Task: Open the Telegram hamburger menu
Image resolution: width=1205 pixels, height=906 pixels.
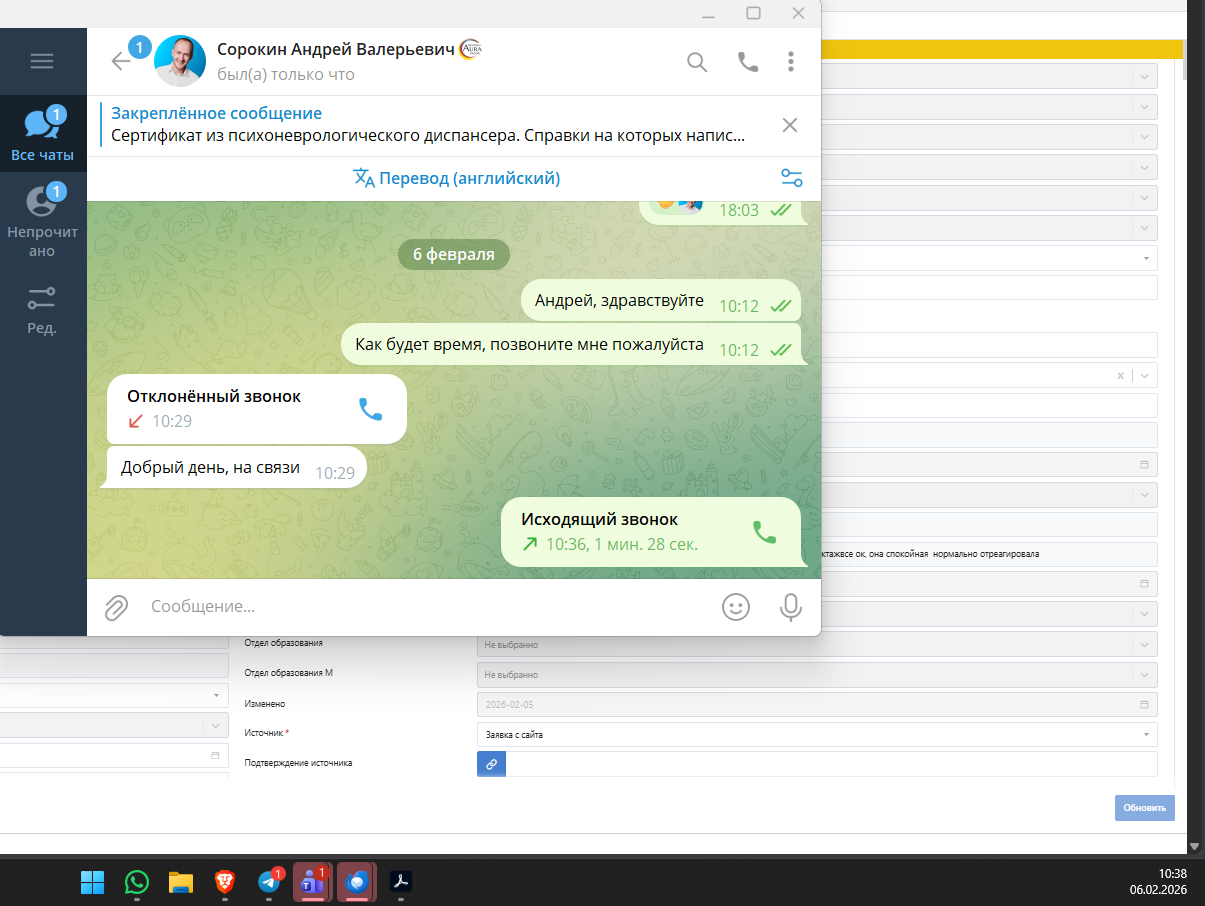Action: coord(42,61)
